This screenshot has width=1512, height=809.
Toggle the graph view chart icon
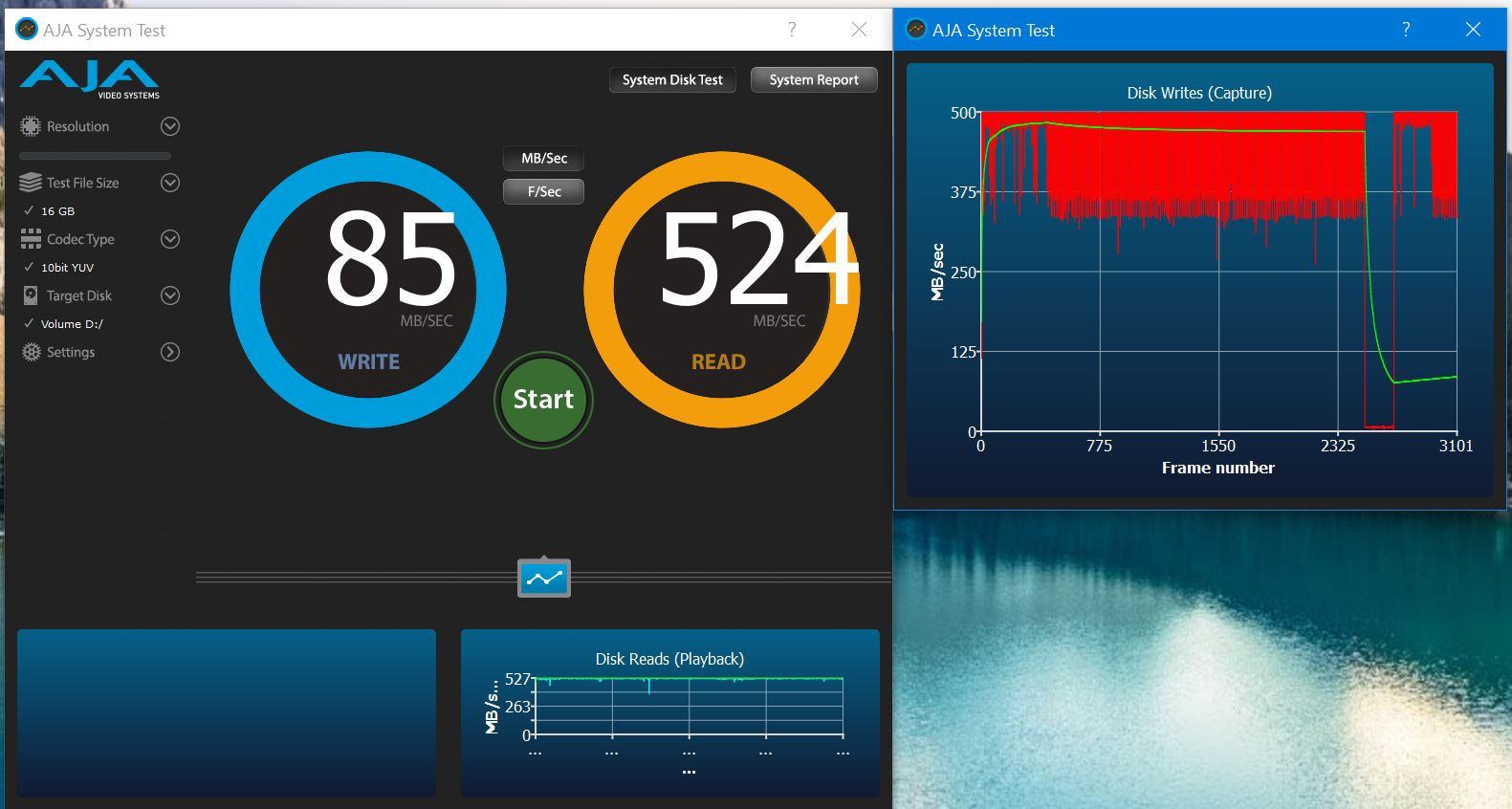click(x=544, y=578)
